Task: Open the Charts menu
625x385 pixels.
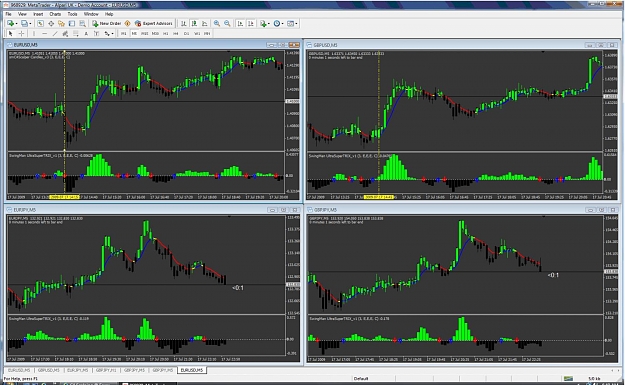Action: (x=55, y=14)
